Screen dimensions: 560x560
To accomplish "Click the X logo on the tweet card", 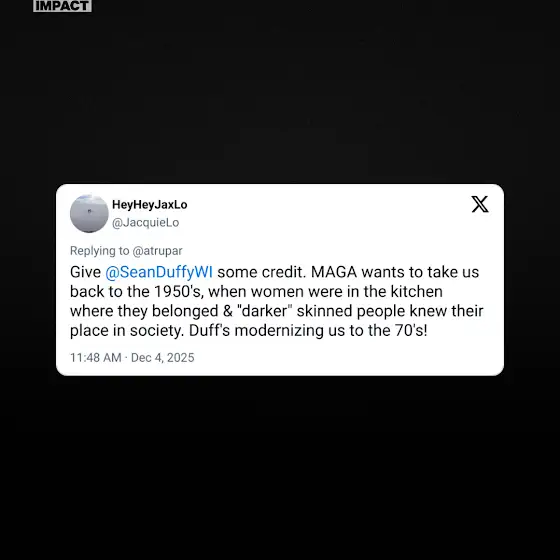I will point(480,204).
